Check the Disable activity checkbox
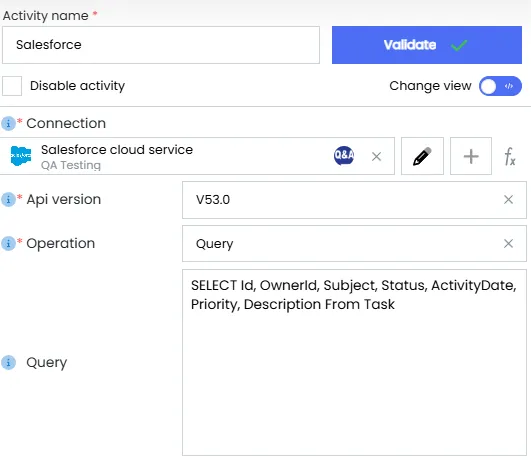The height and width of the screenshot is (466, 531). tap(12, 86)
